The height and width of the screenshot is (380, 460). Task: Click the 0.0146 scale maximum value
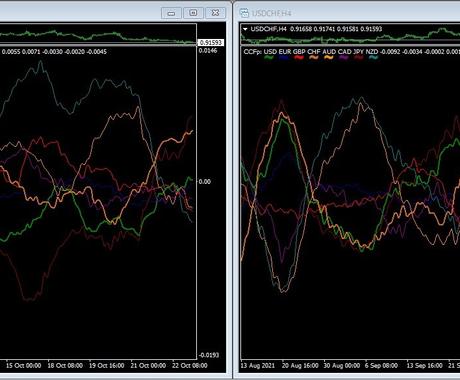click(x=208, y=51)
